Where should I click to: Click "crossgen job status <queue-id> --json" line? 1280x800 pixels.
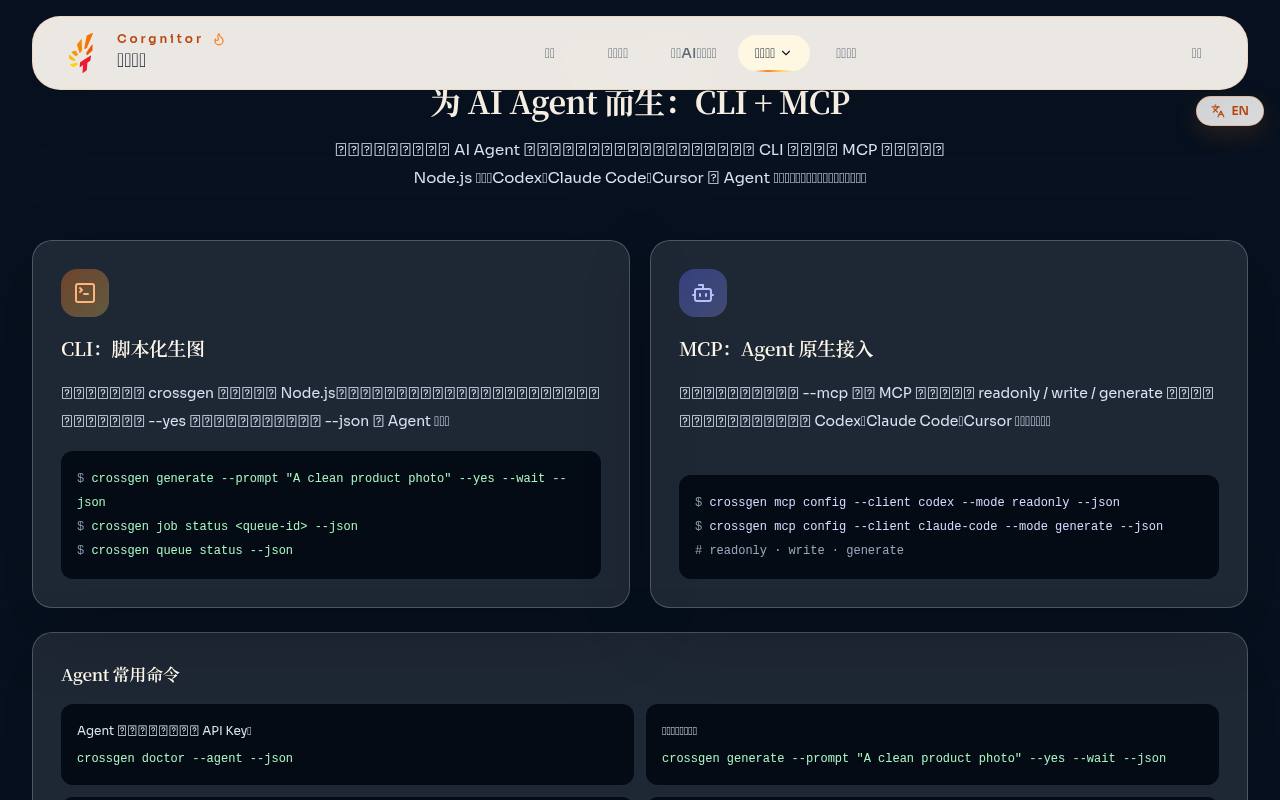[x=217, y=527]
